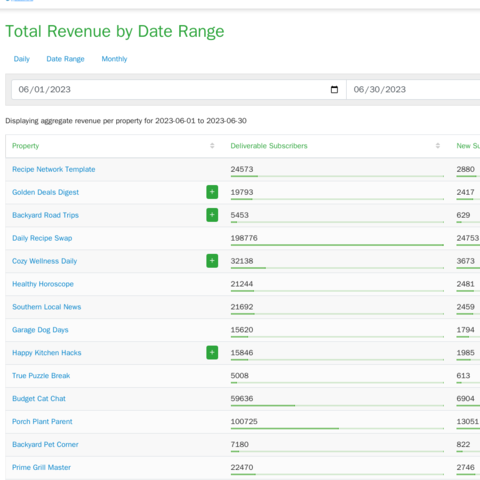
Task: Open calendar picker for start date
Action: point(334,89)
